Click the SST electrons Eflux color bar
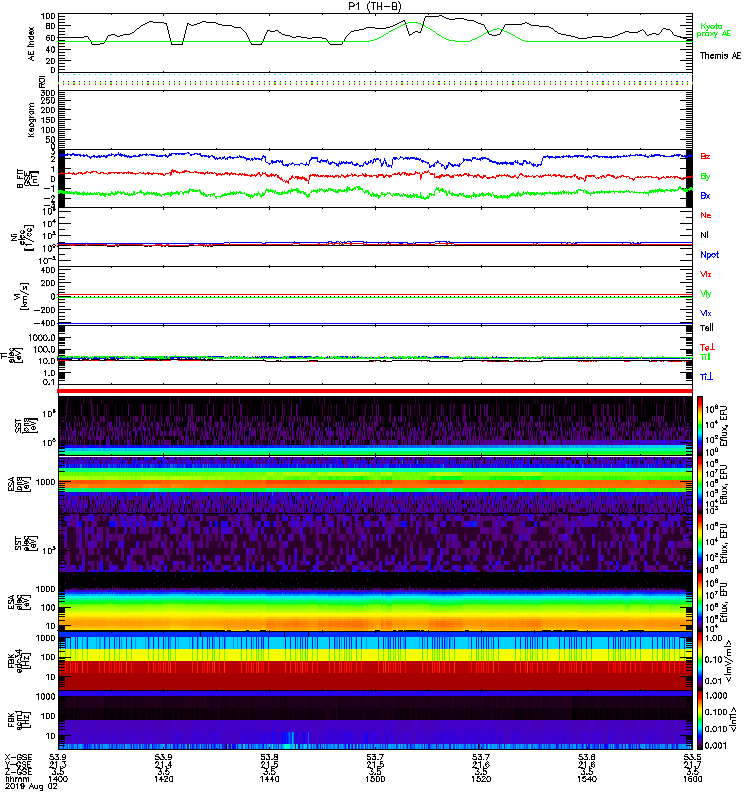This screenshot has width=750, height=800. coord(700,543)
